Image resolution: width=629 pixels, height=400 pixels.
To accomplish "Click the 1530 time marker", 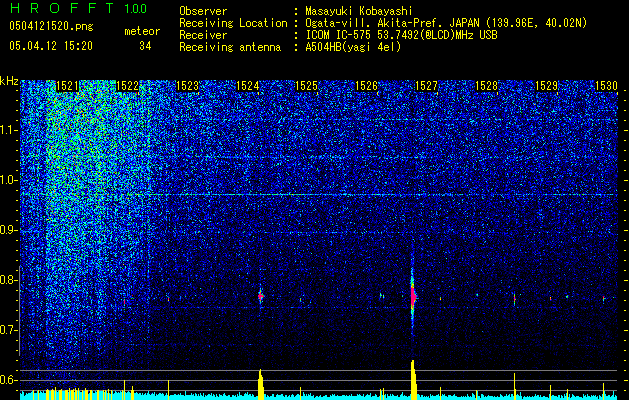I will coord(606,86).
